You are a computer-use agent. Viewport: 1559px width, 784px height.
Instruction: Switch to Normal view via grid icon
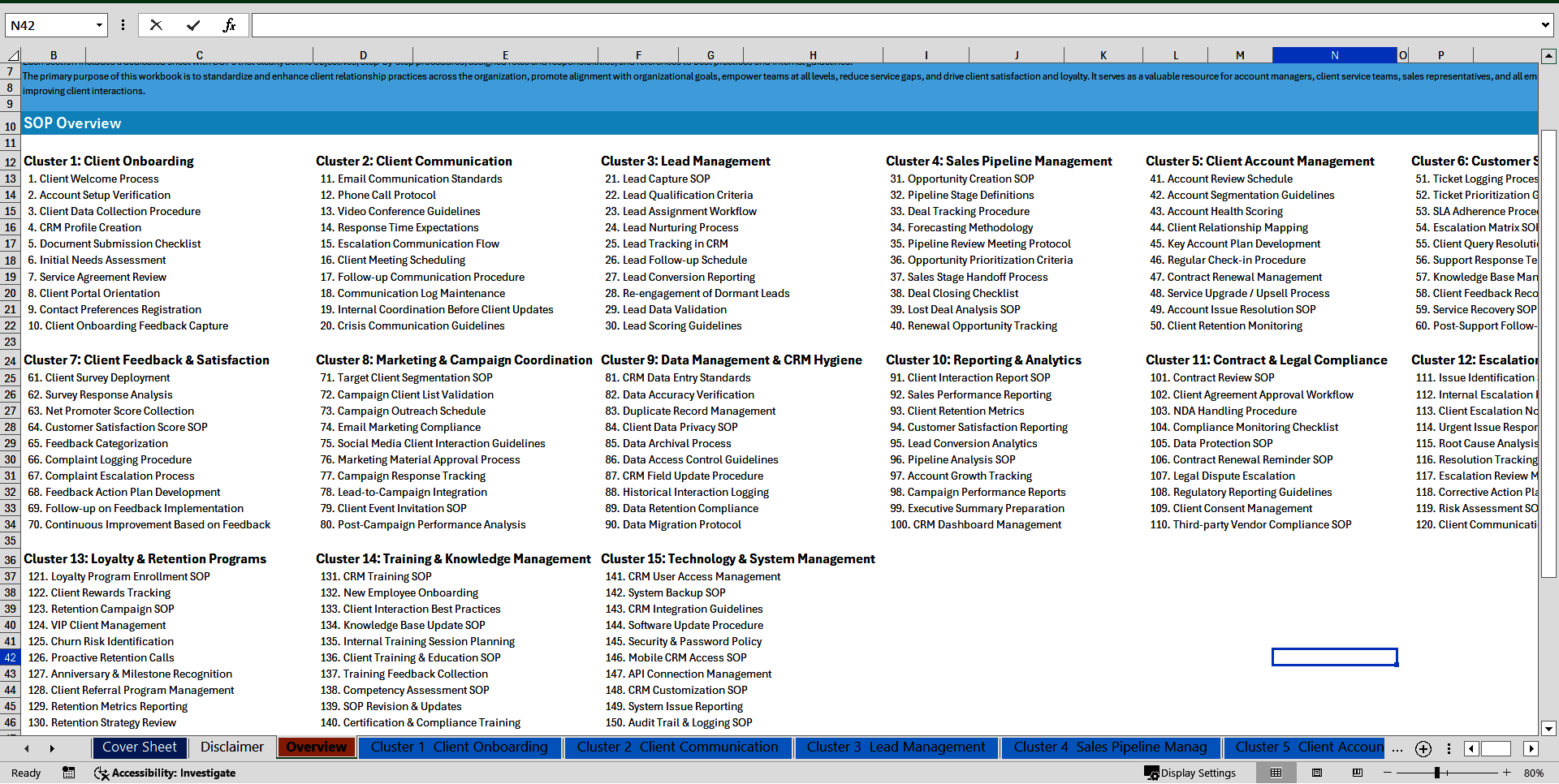click(x=1275, y=773)
